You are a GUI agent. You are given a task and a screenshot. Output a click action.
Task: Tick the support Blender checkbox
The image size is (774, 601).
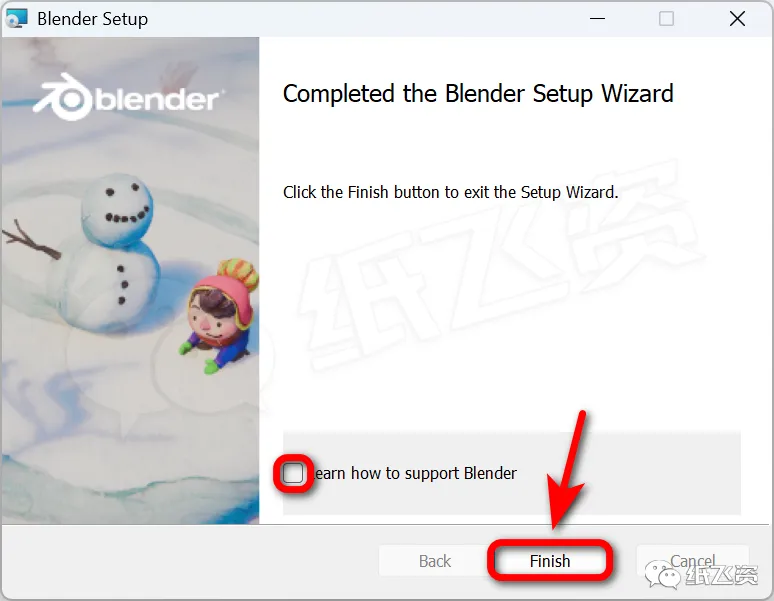pos(293,474)
